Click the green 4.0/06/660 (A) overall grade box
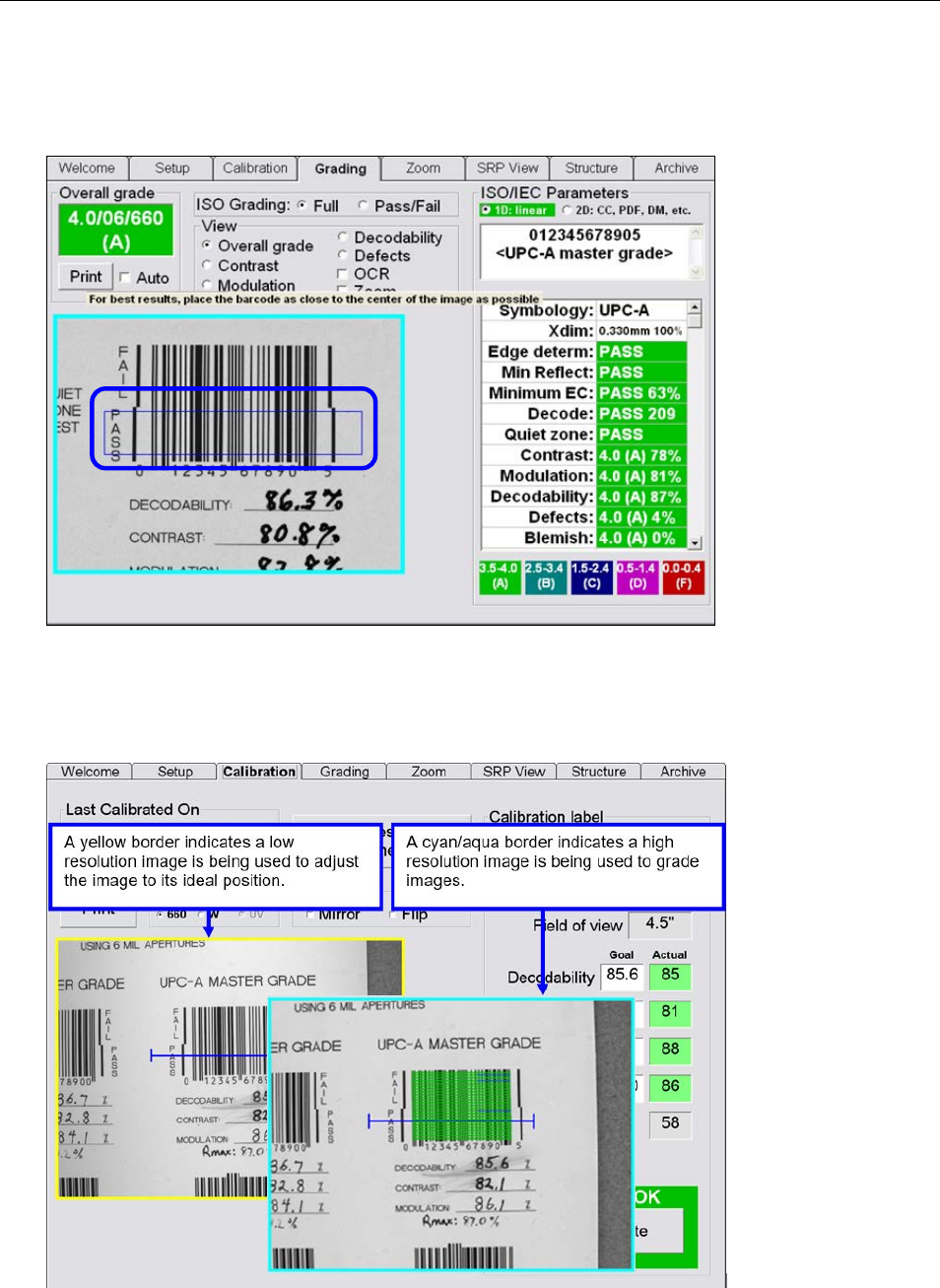The width and height of the screenshot is (940, 1288). point(116,230)
